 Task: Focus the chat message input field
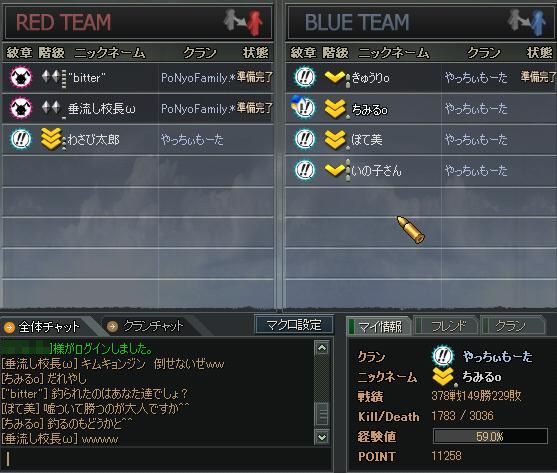pos(166,459)
